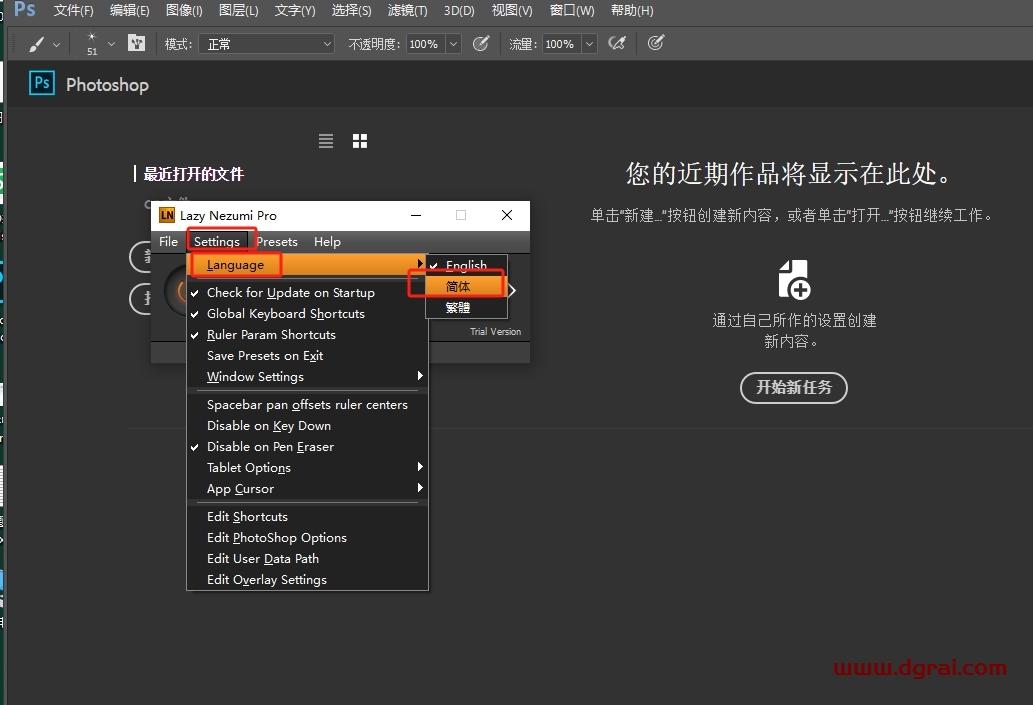
Task: Open the 文件(F) menu
Action: [x=74, y=11]
